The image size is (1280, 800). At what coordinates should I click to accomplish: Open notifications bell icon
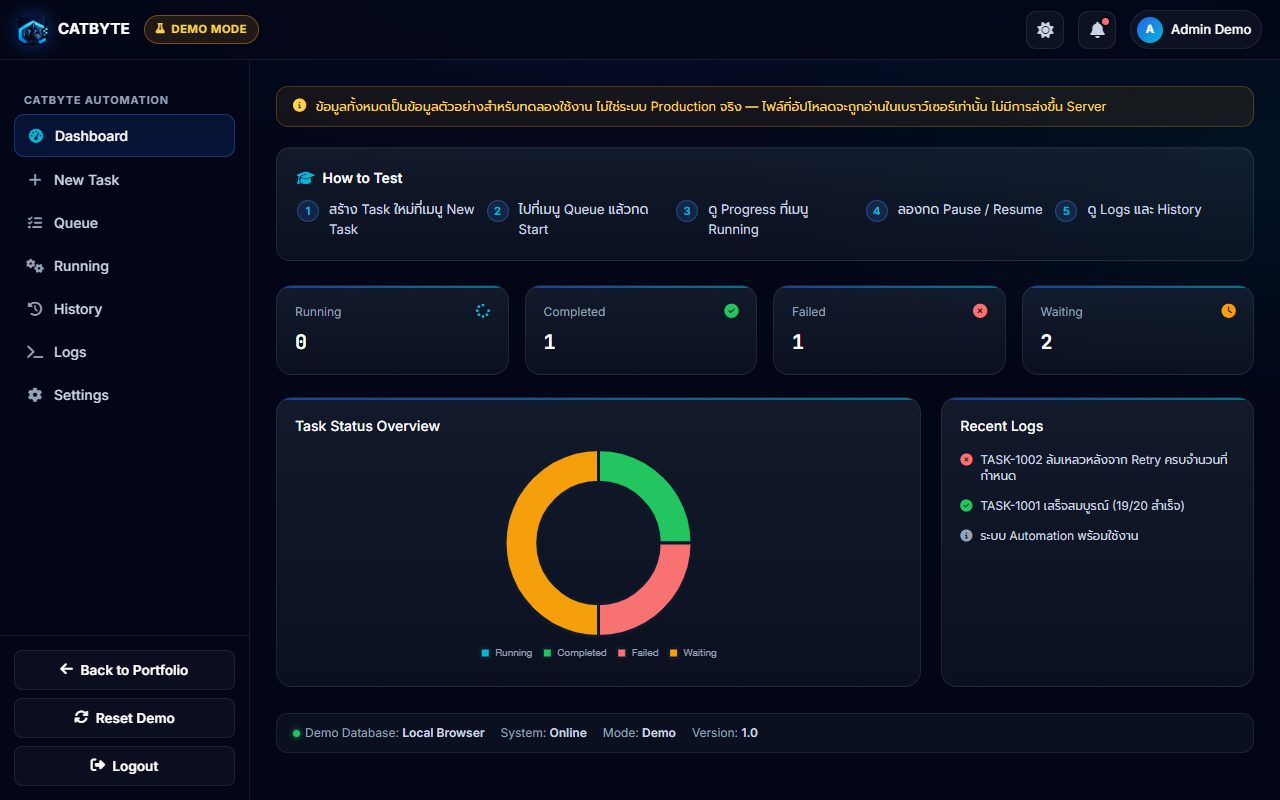tap(1097, 30)
